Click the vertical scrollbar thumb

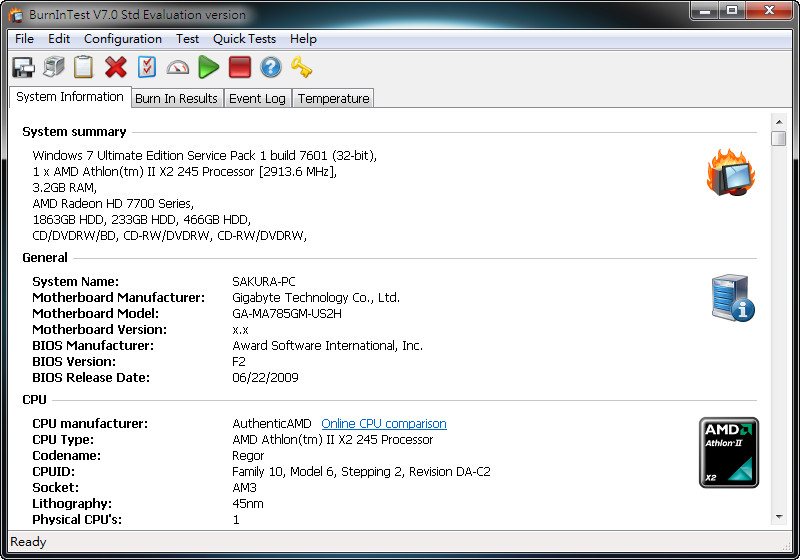779,139
